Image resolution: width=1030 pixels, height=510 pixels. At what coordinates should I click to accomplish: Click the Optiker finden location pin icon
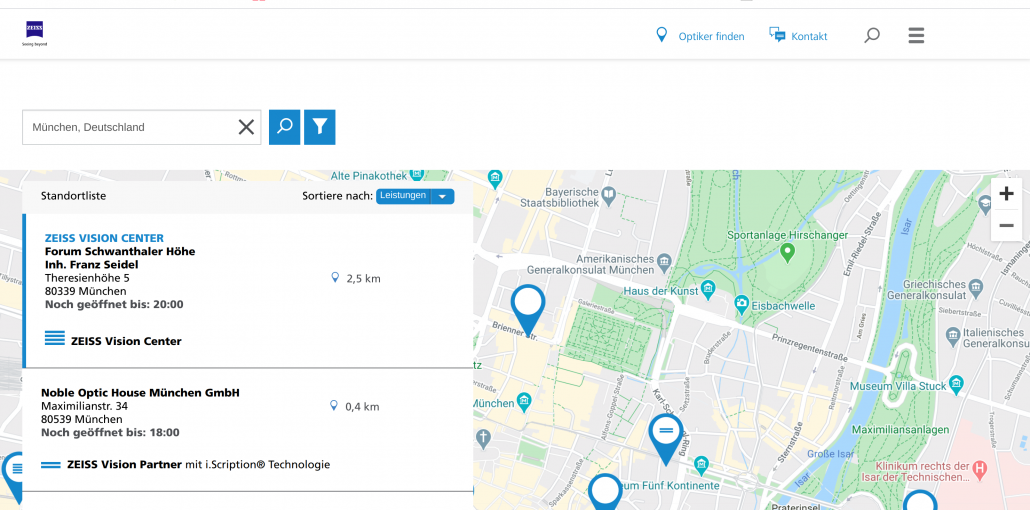coord(661,35)
